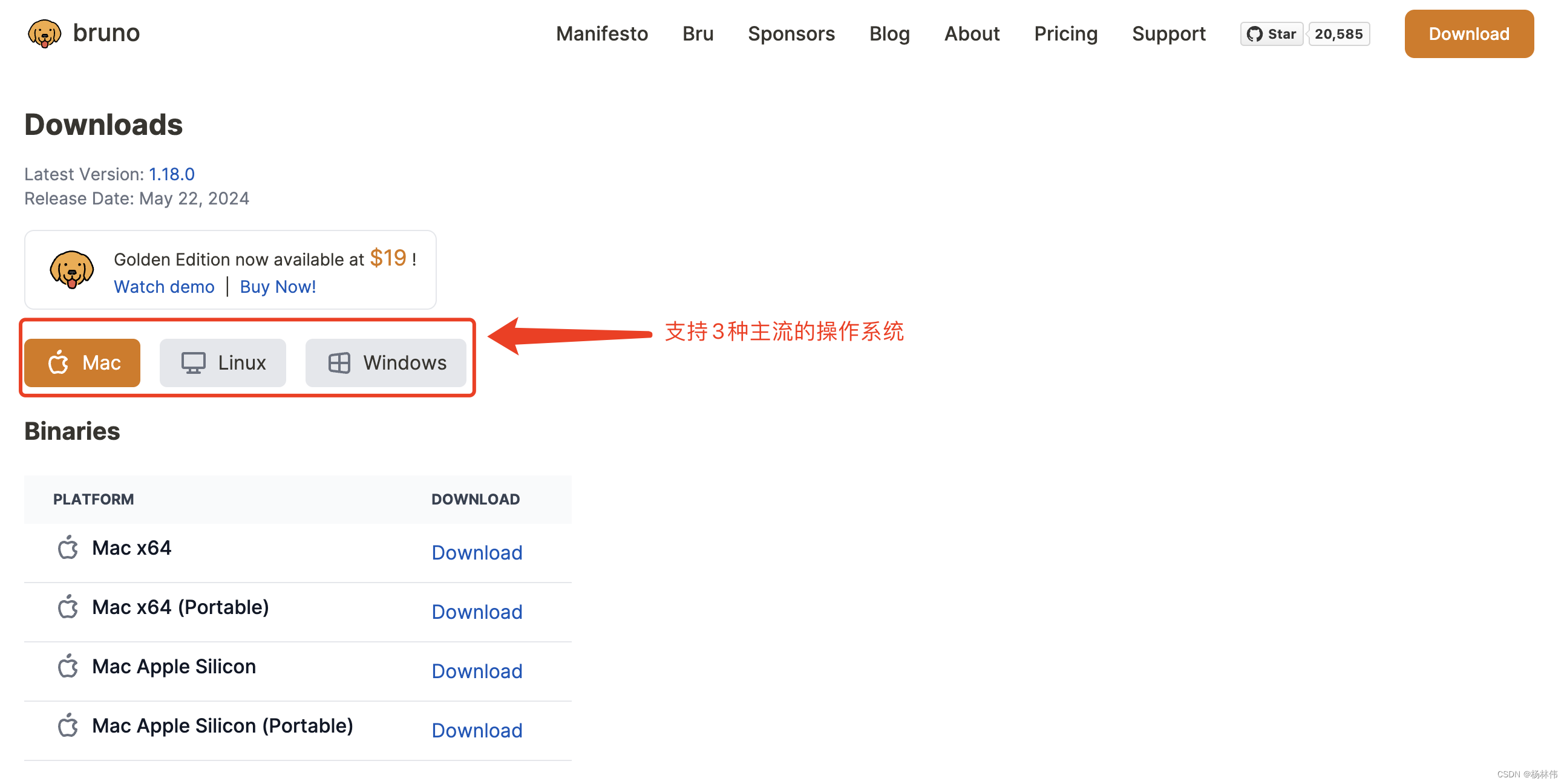Image resolution: width=1567 pixels, height=784 pixels.
Task: Click the GitHub octocat Star icon
Action: [x=1254, y=34]
